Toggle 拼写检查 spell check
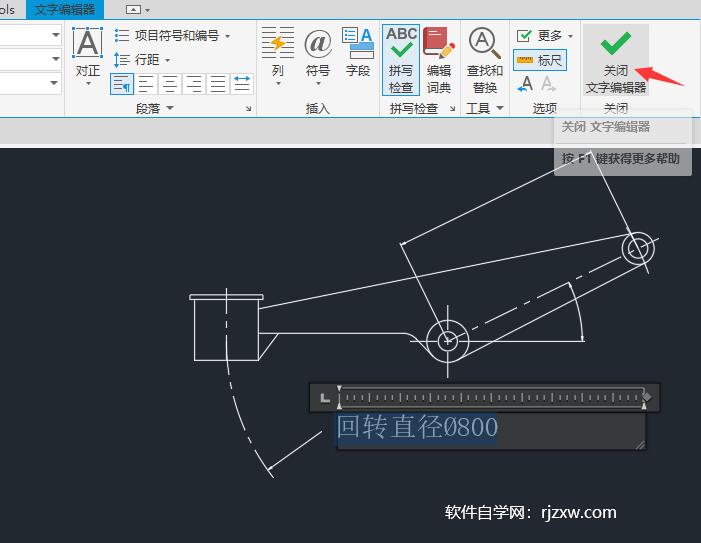701x543 pixels. (x=401, y=59)
